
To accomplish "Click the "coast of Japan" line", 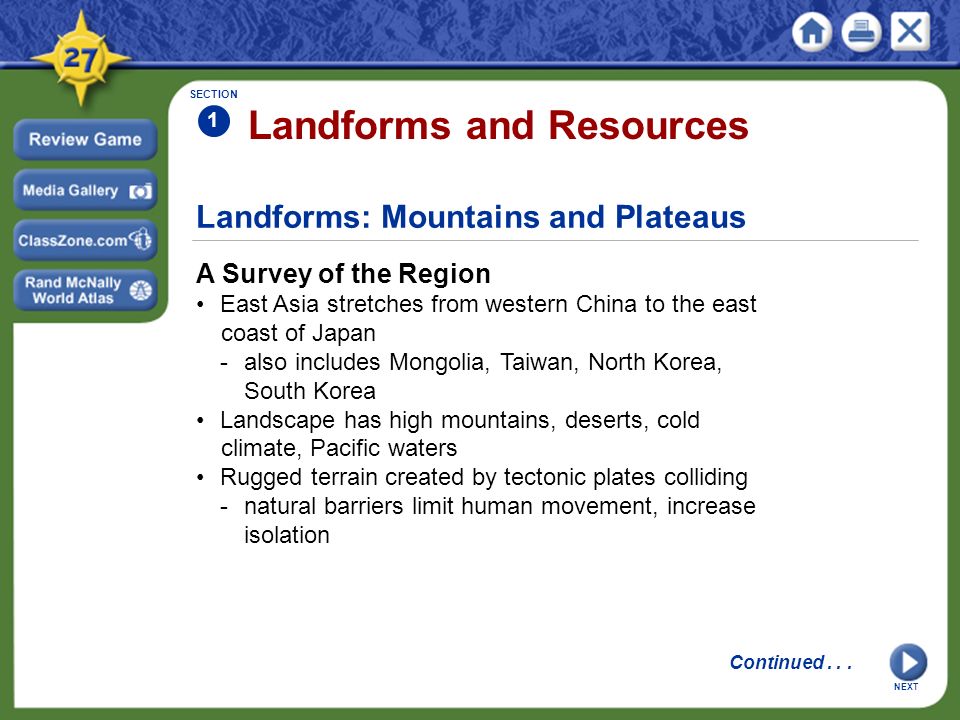I will click(x=298, y=333).
